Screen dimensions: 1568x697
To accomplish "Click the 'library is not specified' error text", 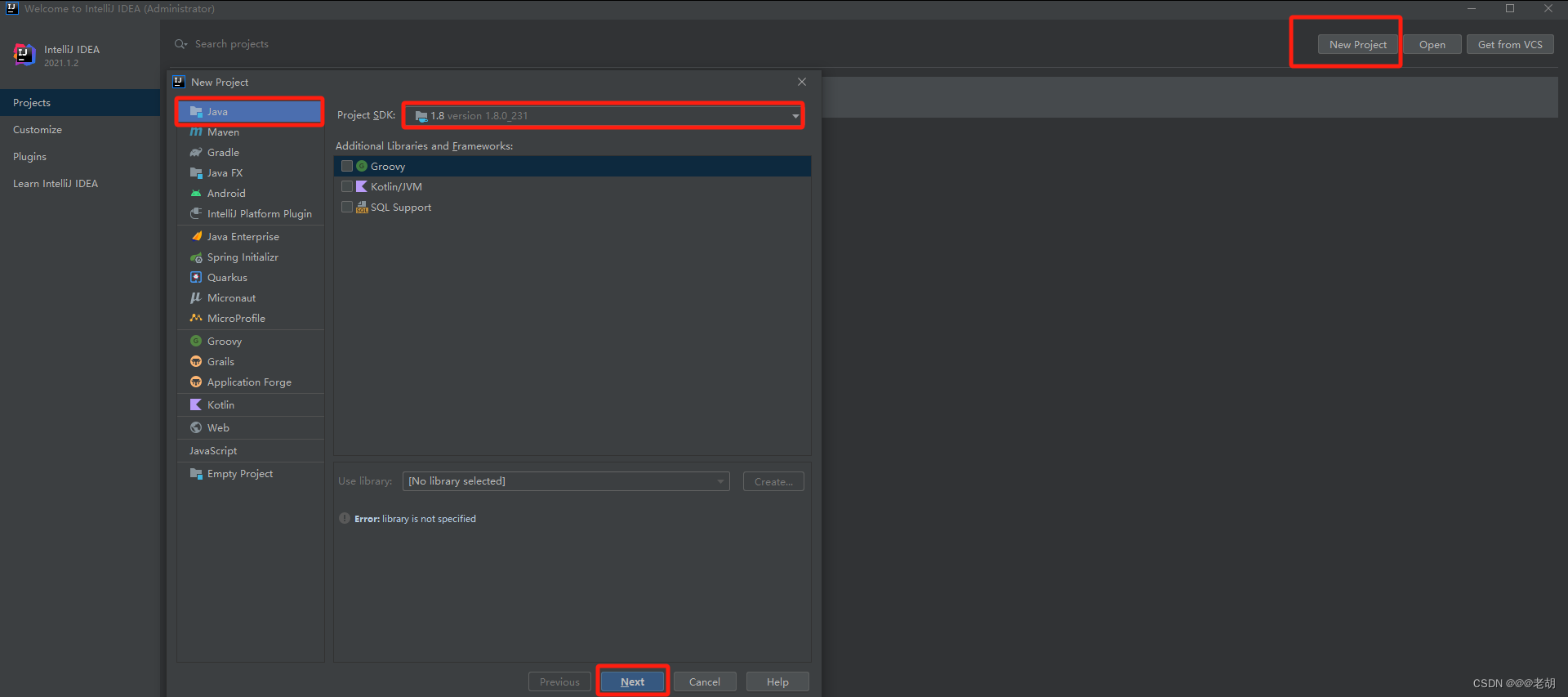I will pos(429,519).
